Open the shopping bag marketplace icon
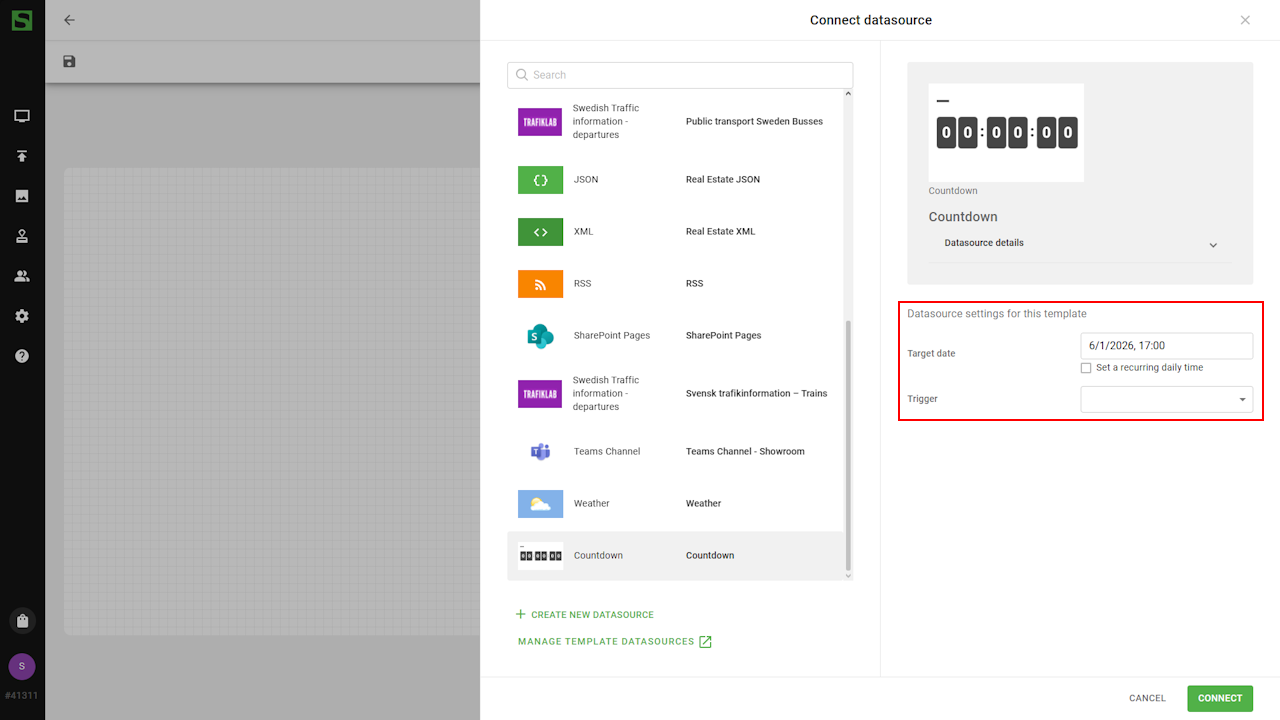Screen dimensions: 1280x720 (x=22, y=621)
